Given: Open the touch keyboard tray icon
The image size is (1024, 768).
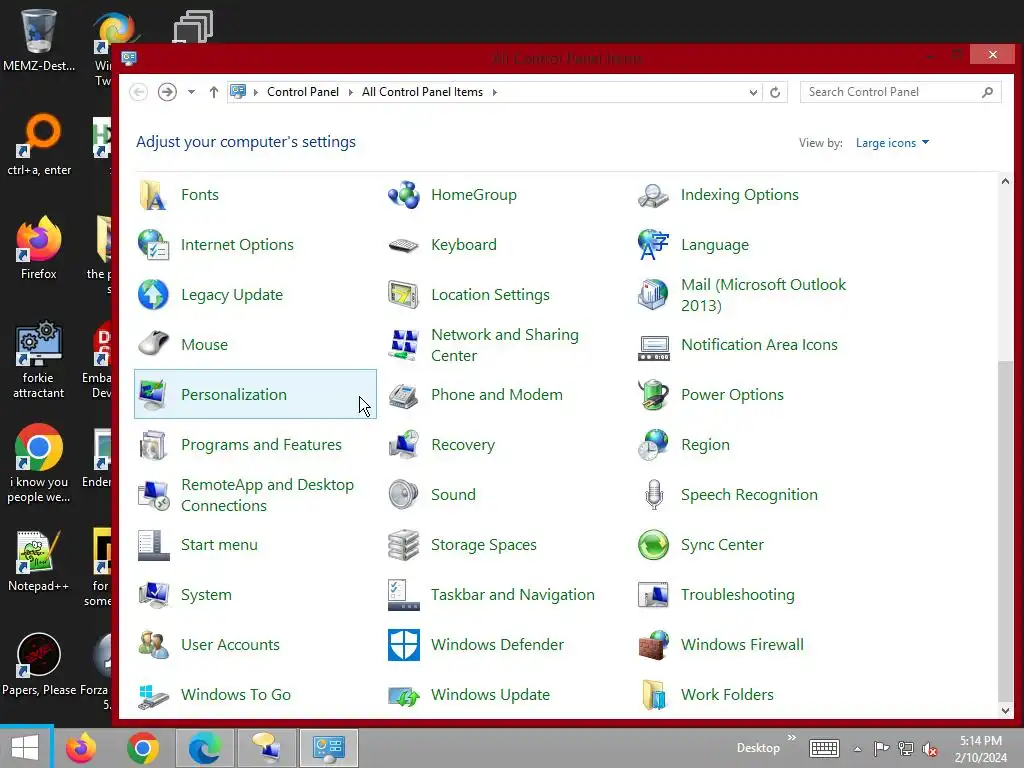Looking at the screenshot, I should coord(824,748).
